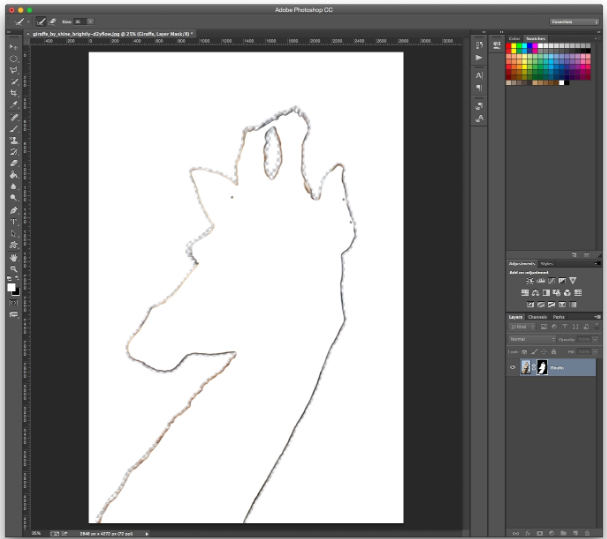Toggle Quick Mask mode
The height and width of the screenshot is (539, 607).
click(14, 303)
